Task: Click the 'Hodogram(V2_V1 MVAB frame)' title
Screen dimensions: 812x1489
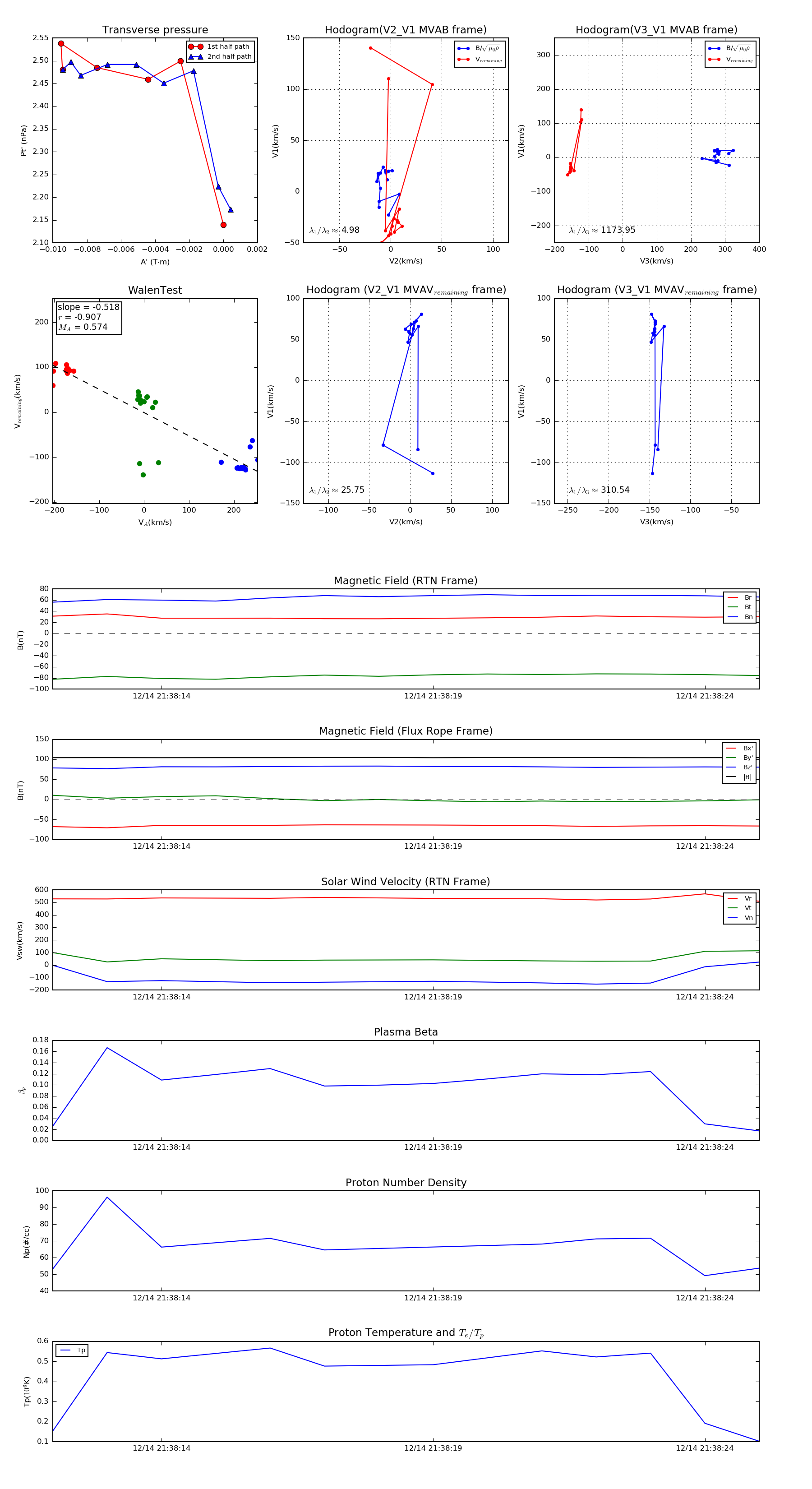Action: [406, 30]
